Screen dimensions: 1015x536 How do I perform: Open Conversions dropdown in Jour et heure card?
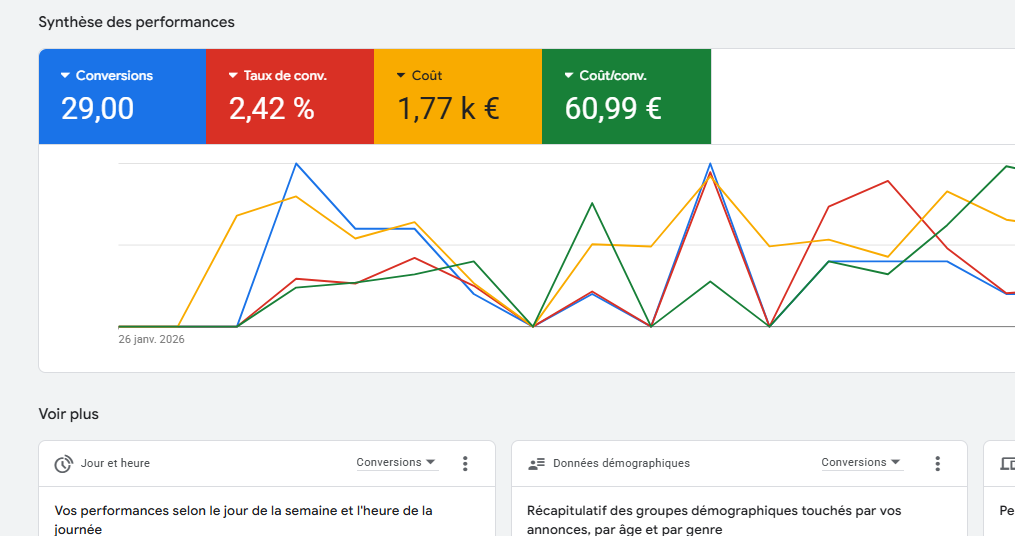point(397,462)
